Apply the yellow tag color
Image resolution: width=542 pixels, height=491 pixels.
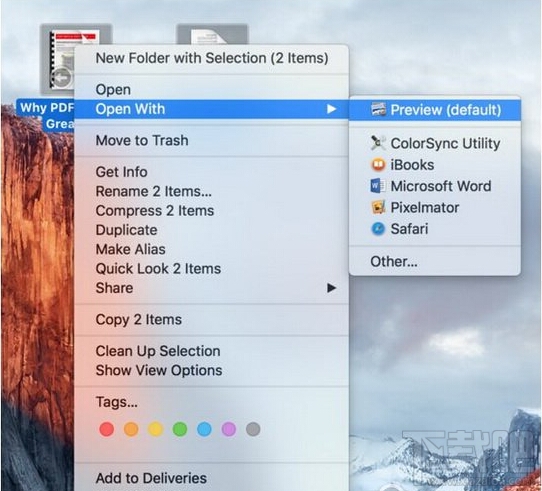coord(156,429)
